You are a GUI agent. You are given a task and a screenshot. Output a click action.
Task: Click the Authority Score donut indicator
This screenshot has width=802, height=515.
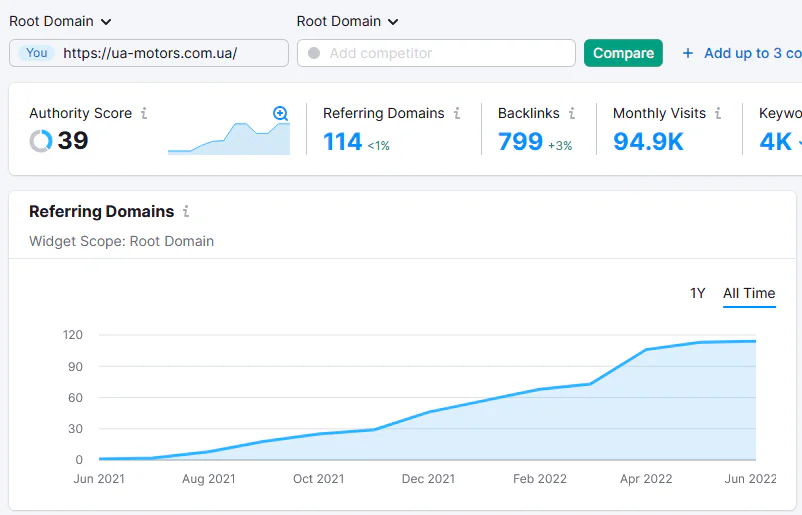pos(41,141)
